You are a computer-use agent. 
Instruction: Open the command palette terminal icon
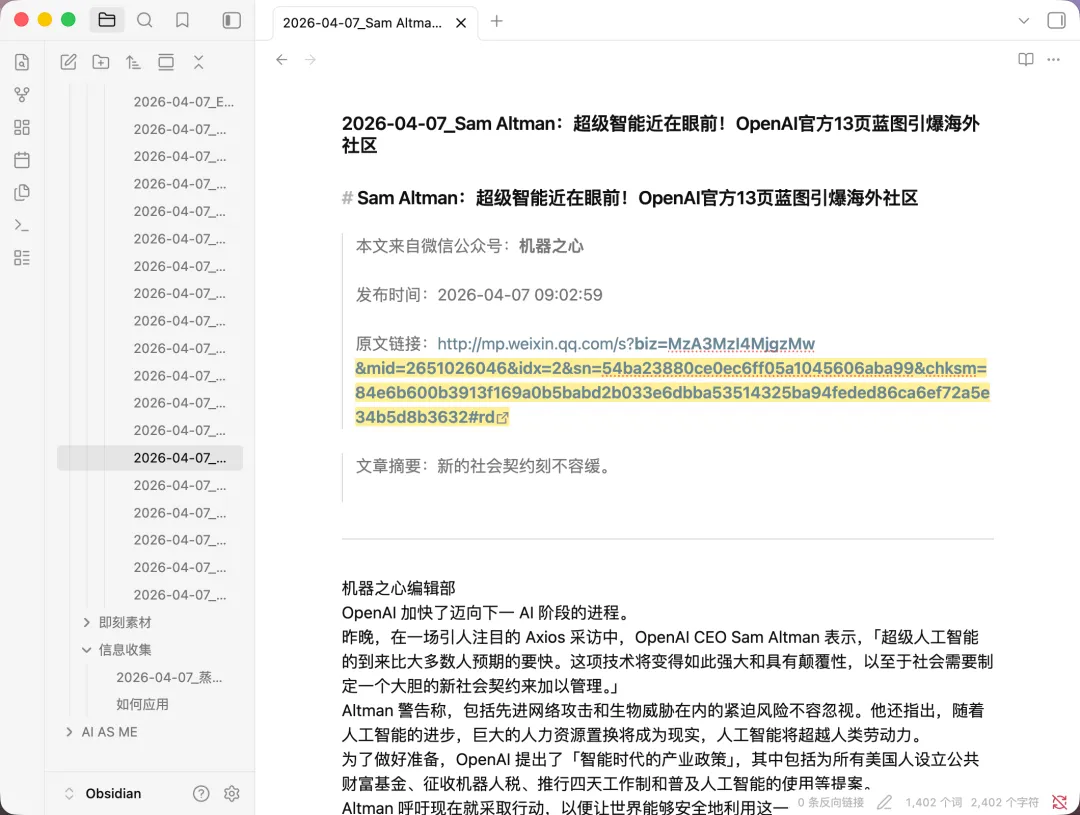point(22,225)
